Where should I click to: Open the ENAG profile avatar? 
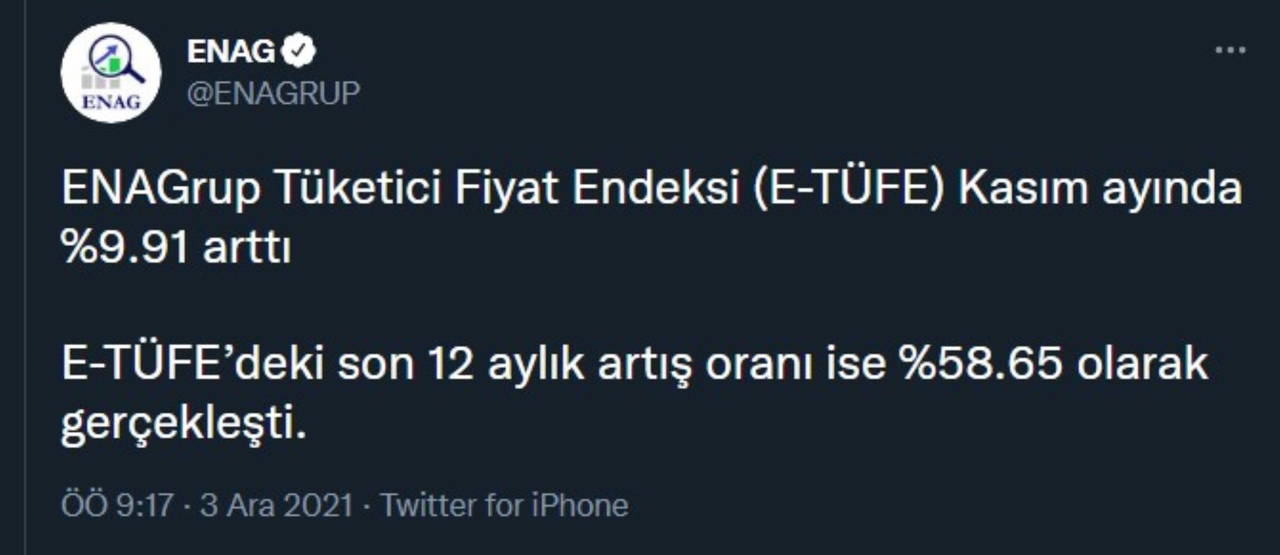point(111,73)
